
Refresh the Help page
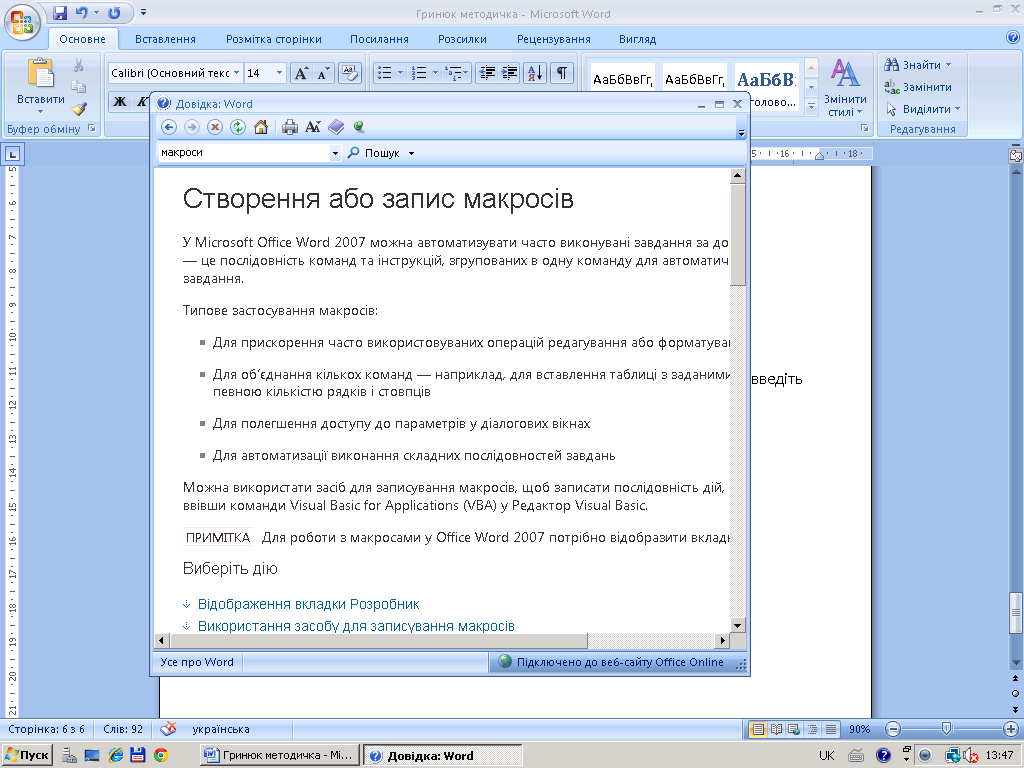pyautogui.click(x=238, y=127)
